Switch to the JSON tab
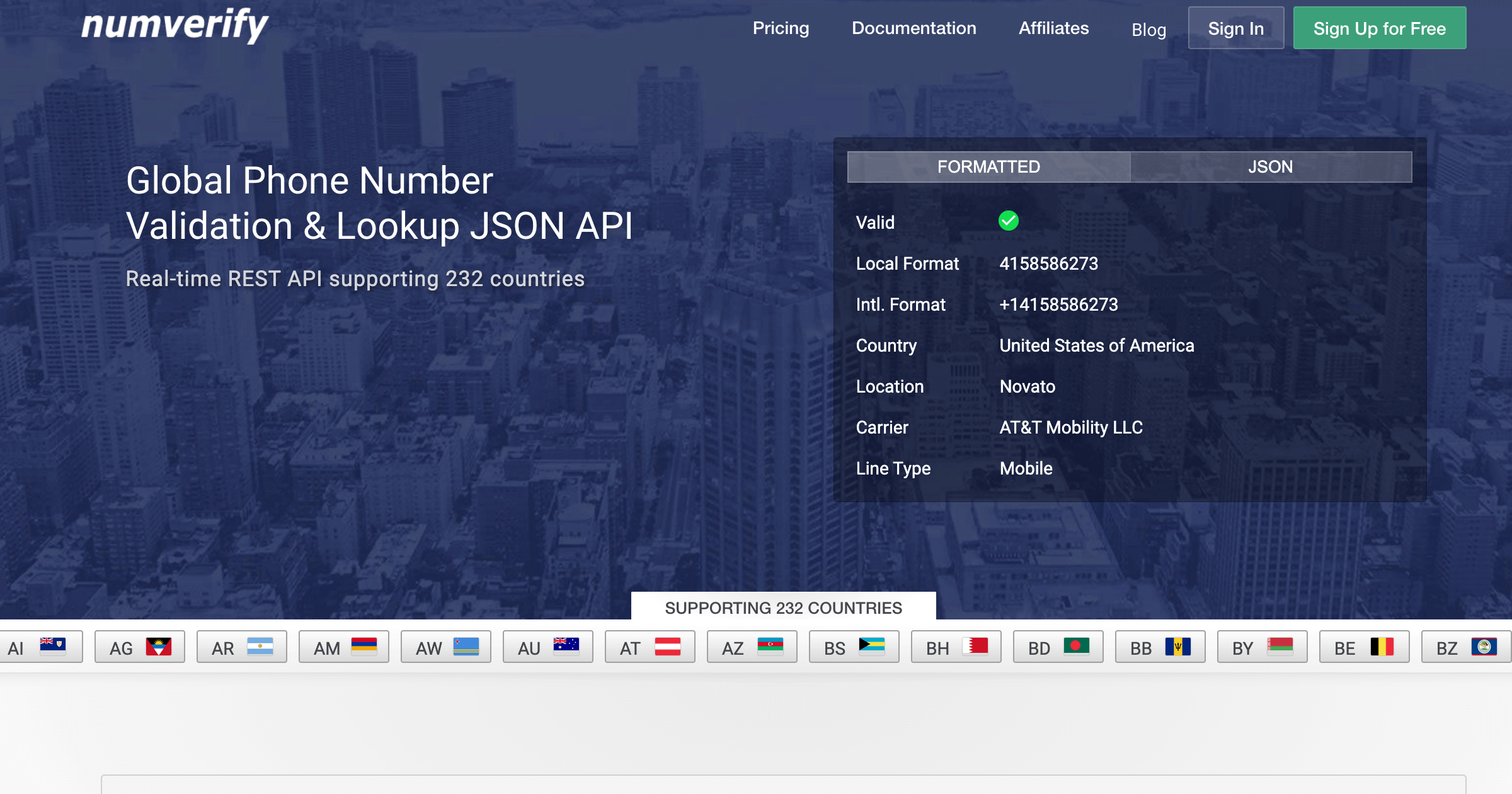Viewport: 1512px width, 794px height. tap(1270, 167)
